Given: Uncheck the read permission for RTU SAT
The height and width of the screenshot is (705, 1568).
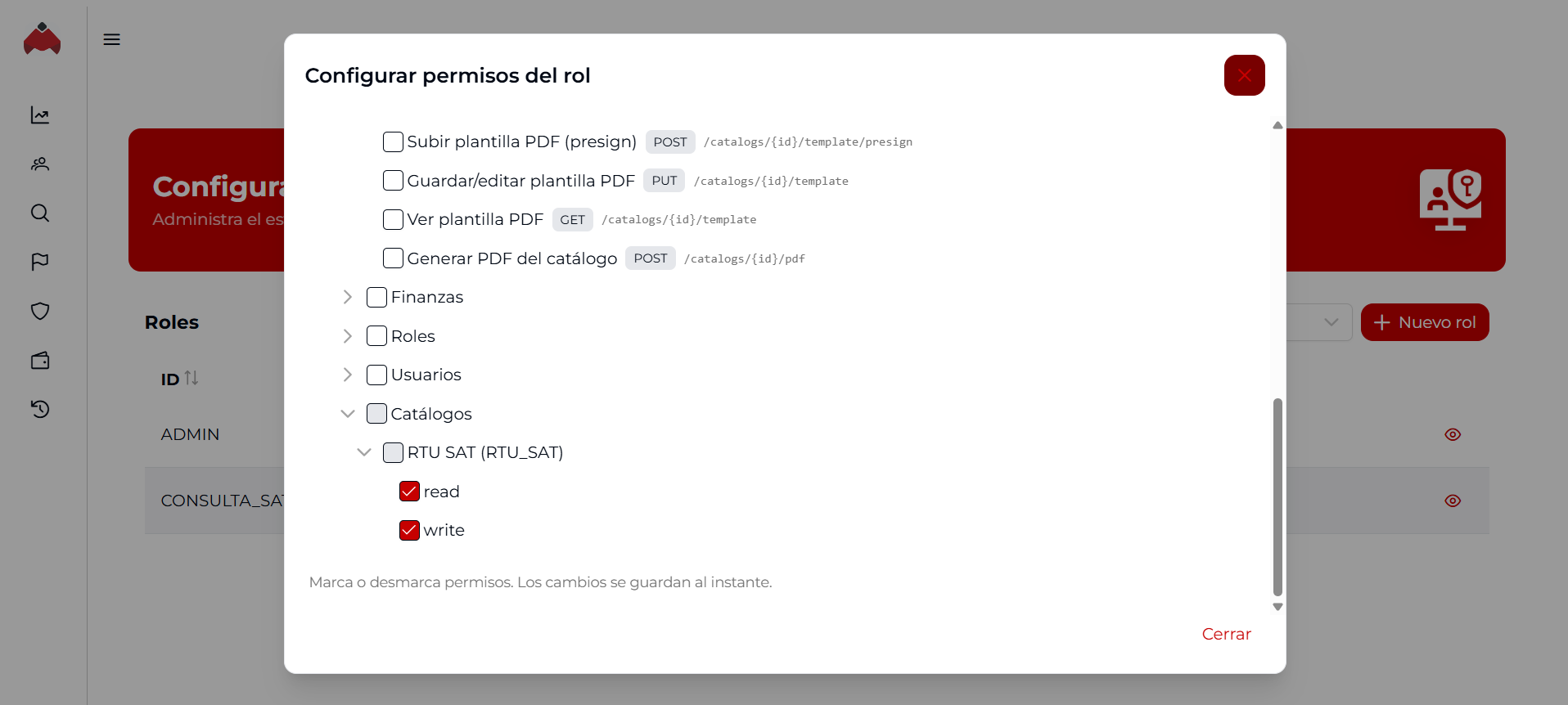Looking at the screenshot, I should coord(409,491).
